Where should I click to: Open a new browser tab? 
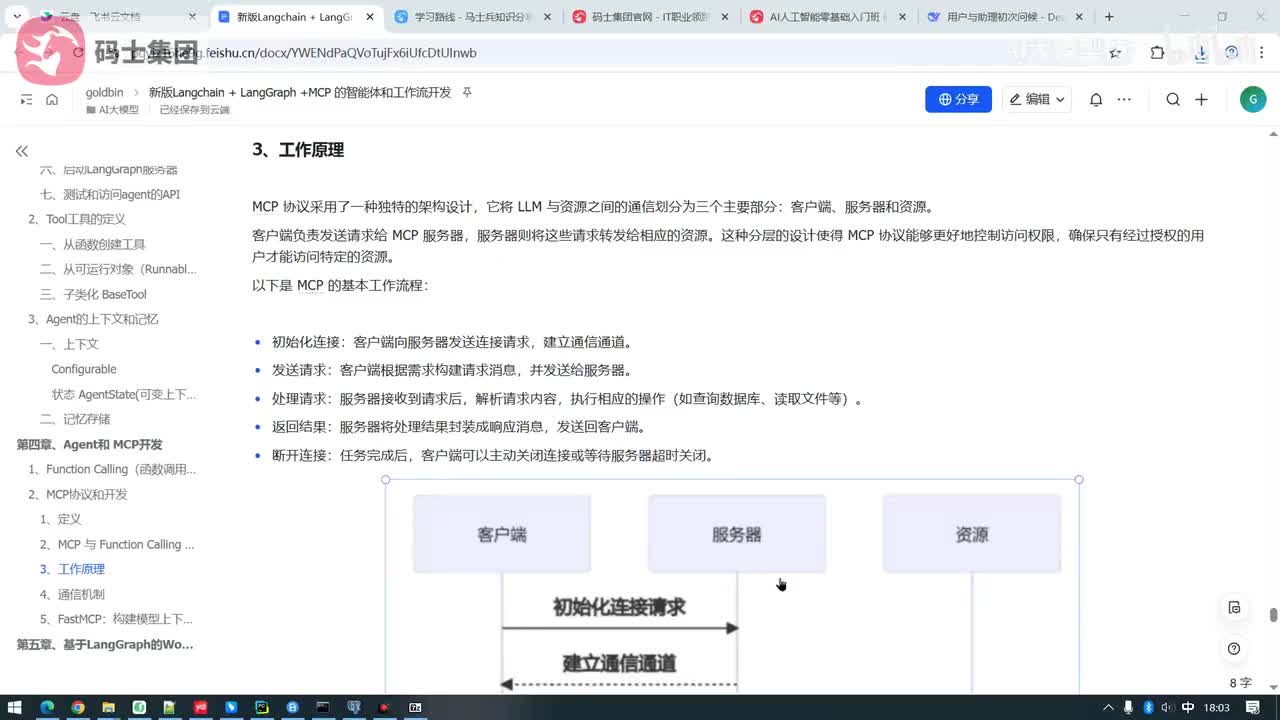click(x=1109, y=17)
